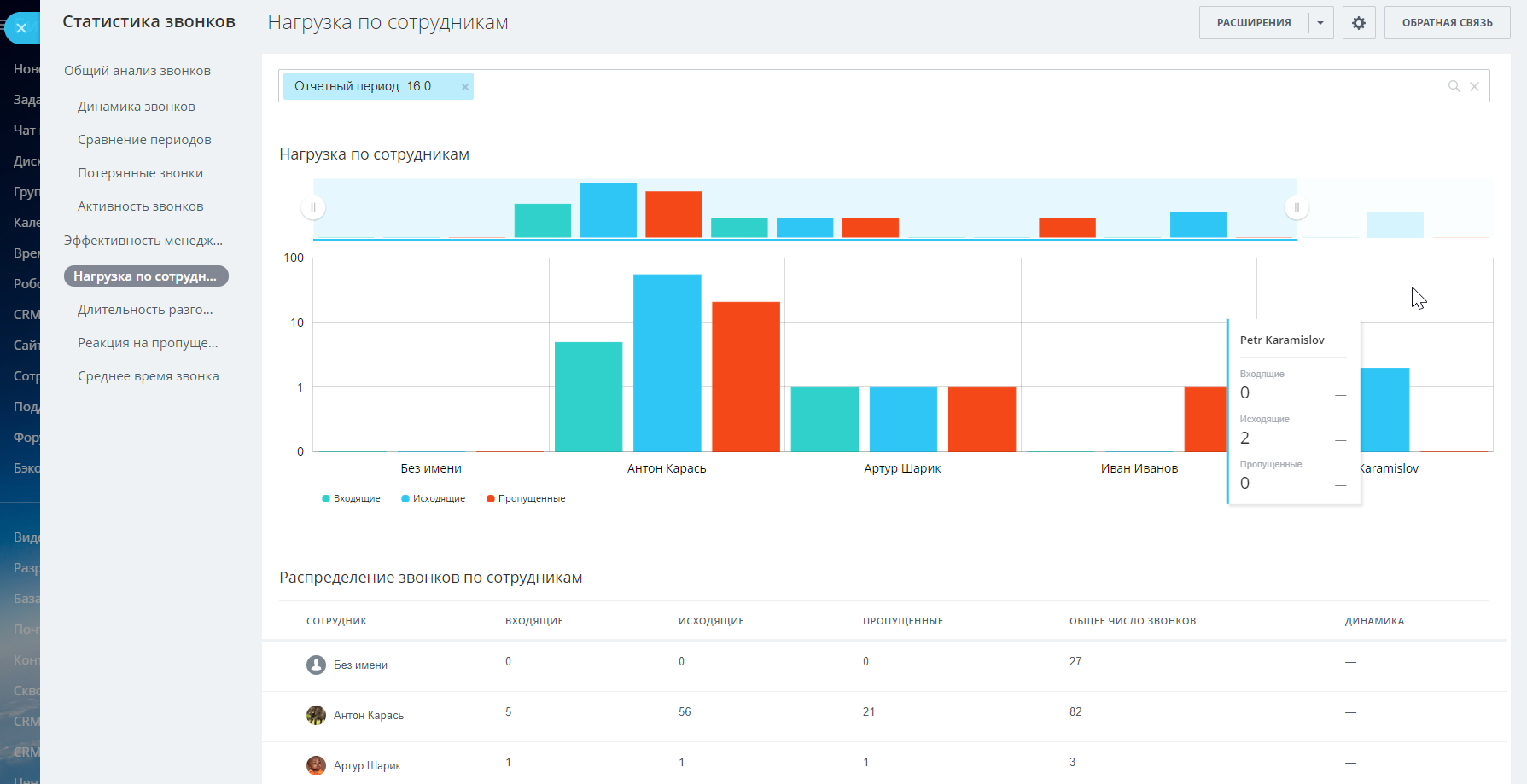The width and height of the screenshot is (1527, 784).
Task: Close the statistics panel with the X button
Action: tap(21, 28)
